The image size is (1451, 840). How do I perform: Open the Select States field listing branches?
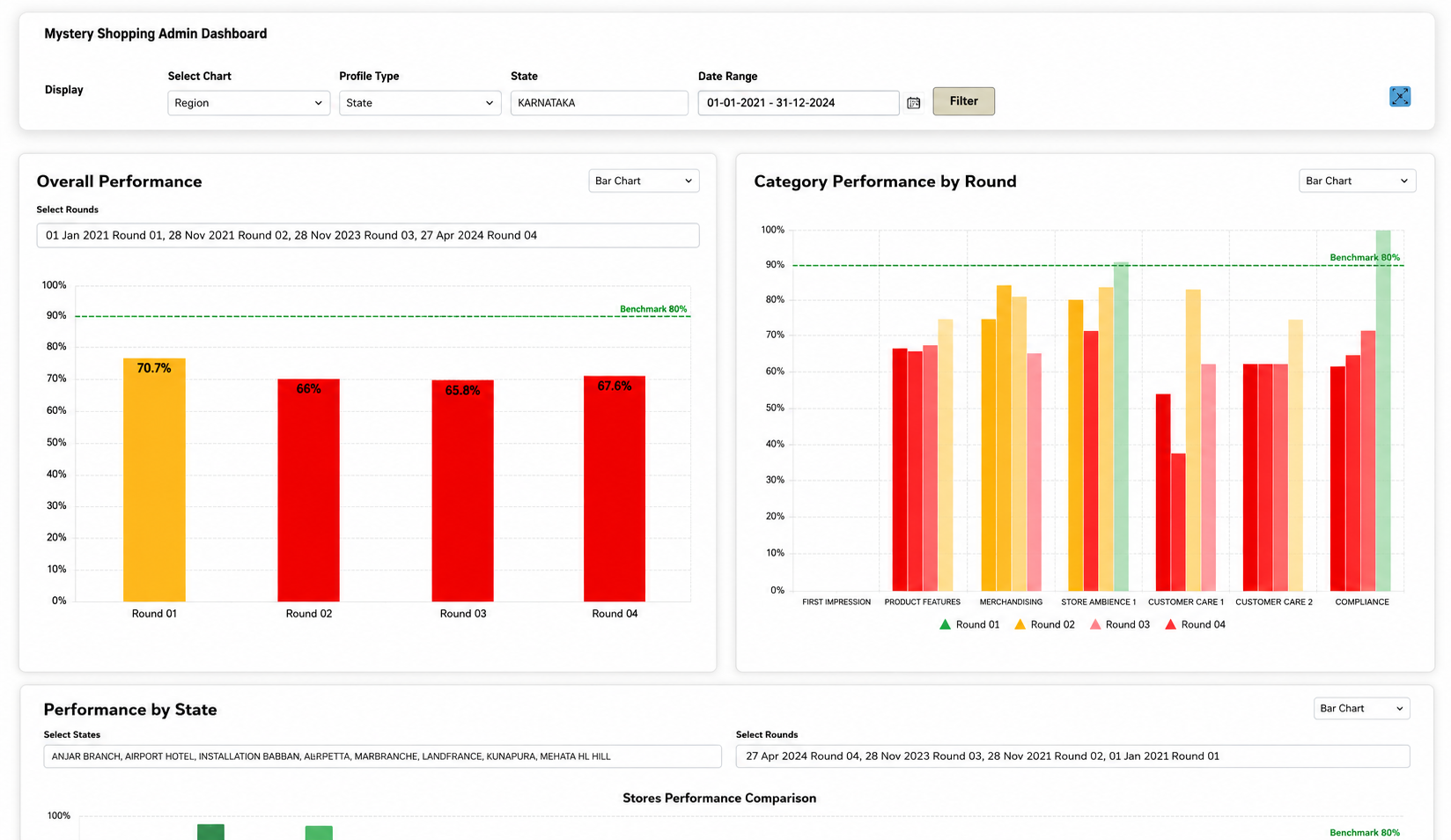click(x=383, y=756)
